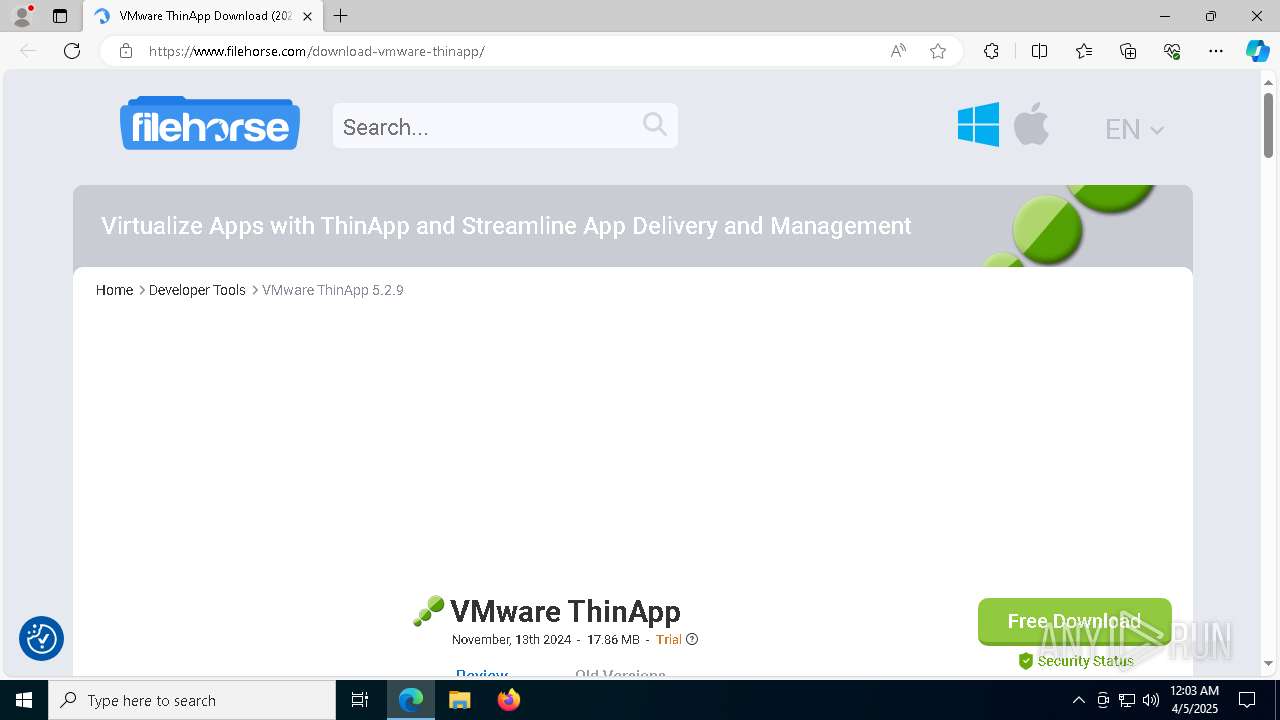Click the 17.86 MB file size text
The image size is (1280, 720).
tap(613, 640)
